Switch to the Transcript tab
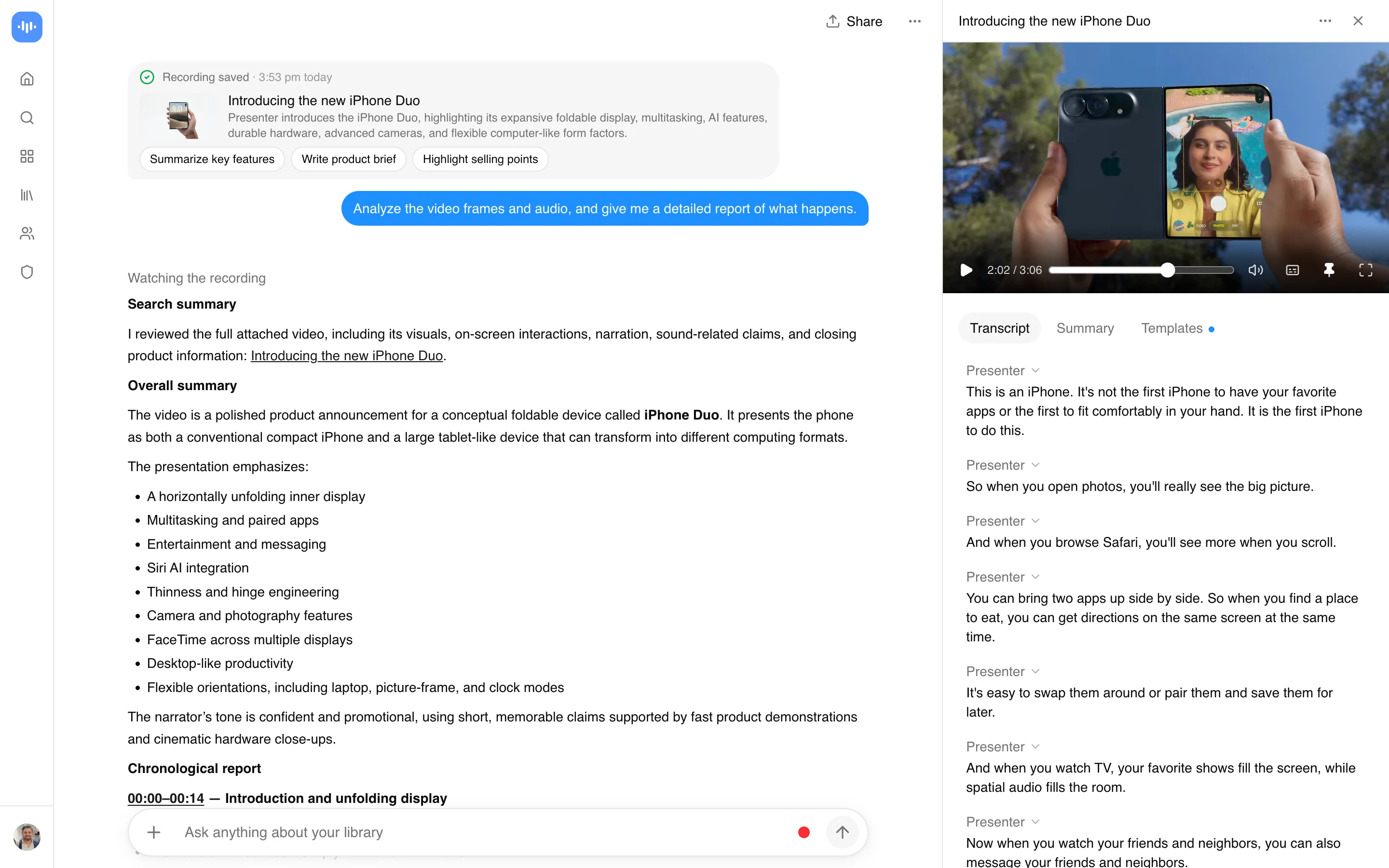 tap(999, 328)
